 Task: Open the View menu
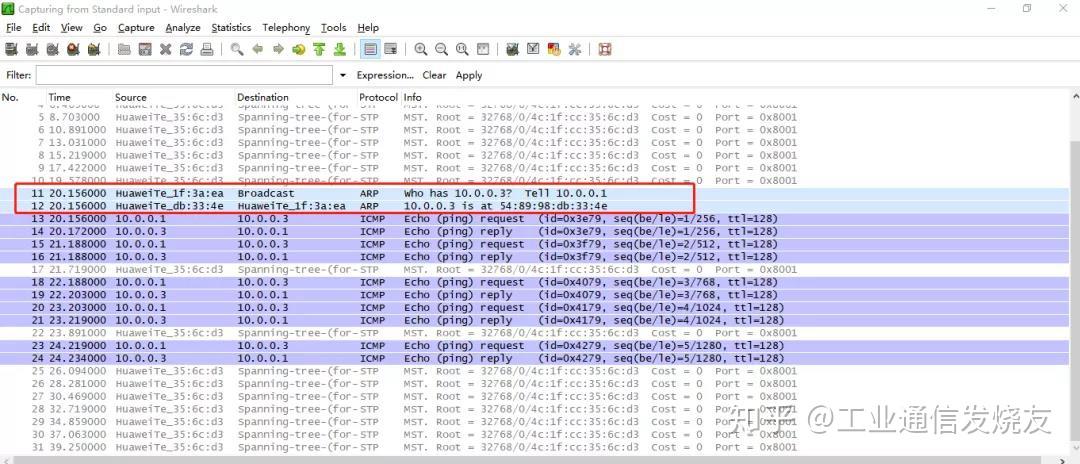72,28
